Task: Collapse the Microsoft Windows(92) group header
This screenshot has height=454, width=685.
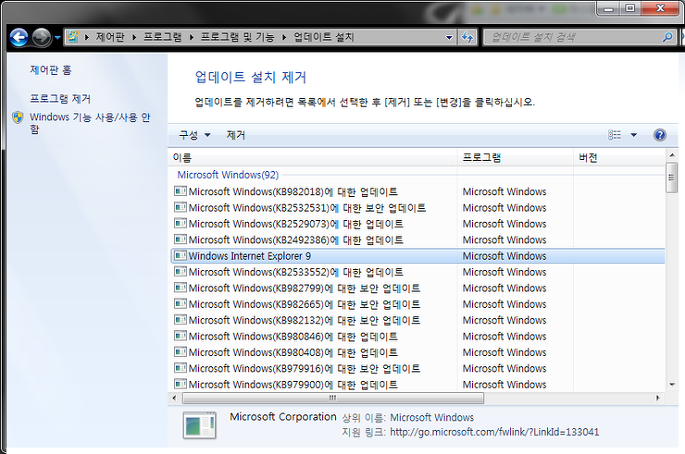Action: point(228,175)
